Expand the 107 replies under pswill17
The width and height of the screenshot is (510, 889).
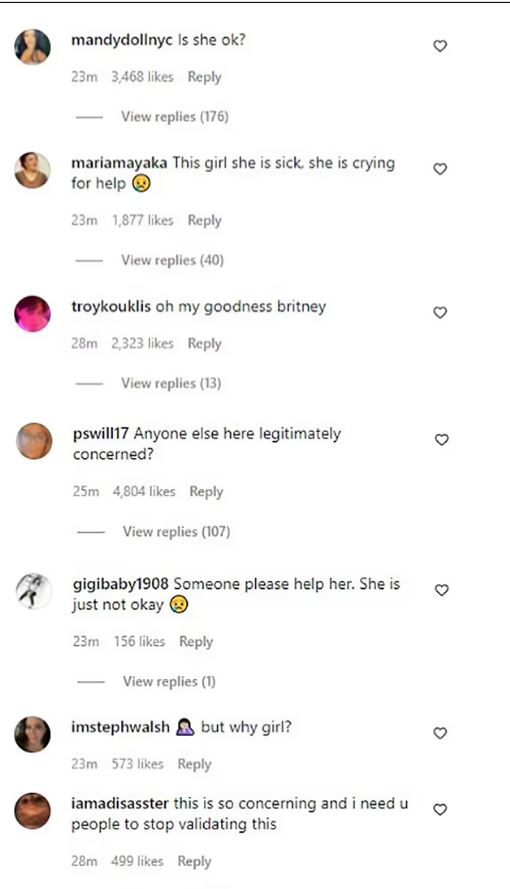(176, 532)
